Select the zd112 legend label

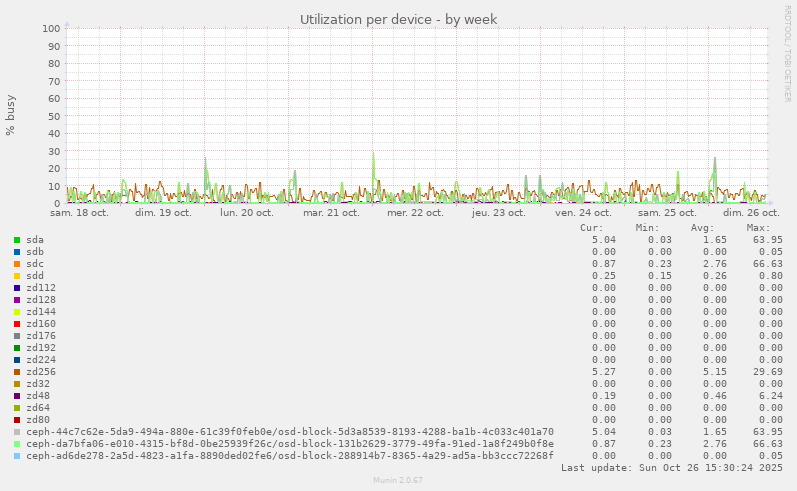[41, 288]
